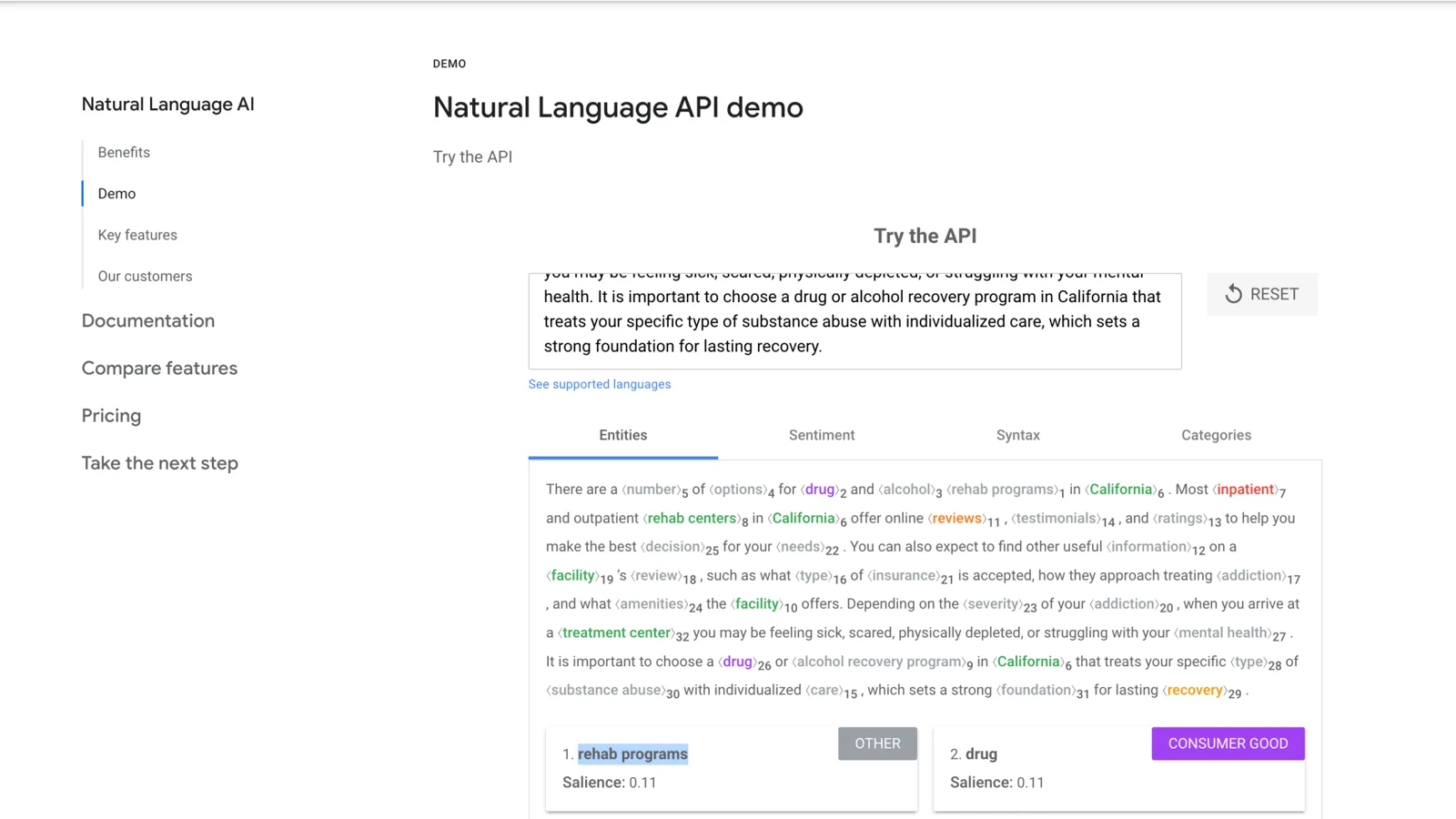Click the CONSUMER GOOD label on drug card
This screenshot has width=1456, height=819.
coord(1228,743)
